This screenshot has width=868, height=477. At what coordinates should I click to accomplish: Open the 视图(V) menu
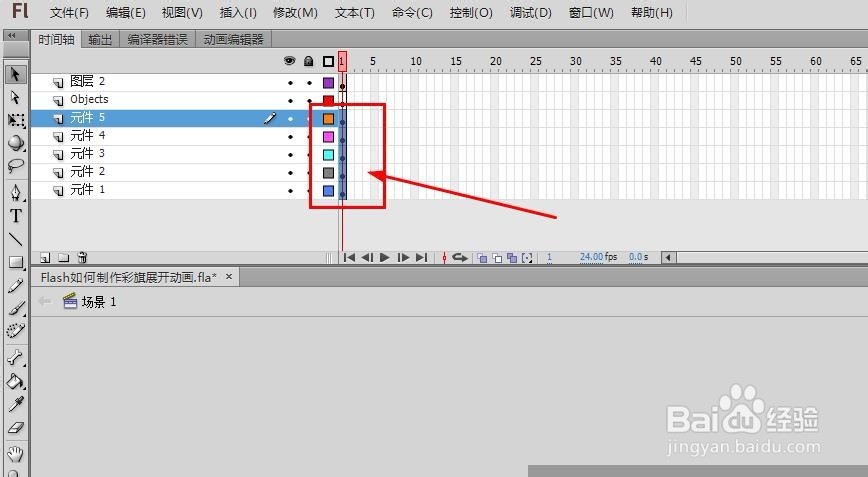(x=182, y=13)
